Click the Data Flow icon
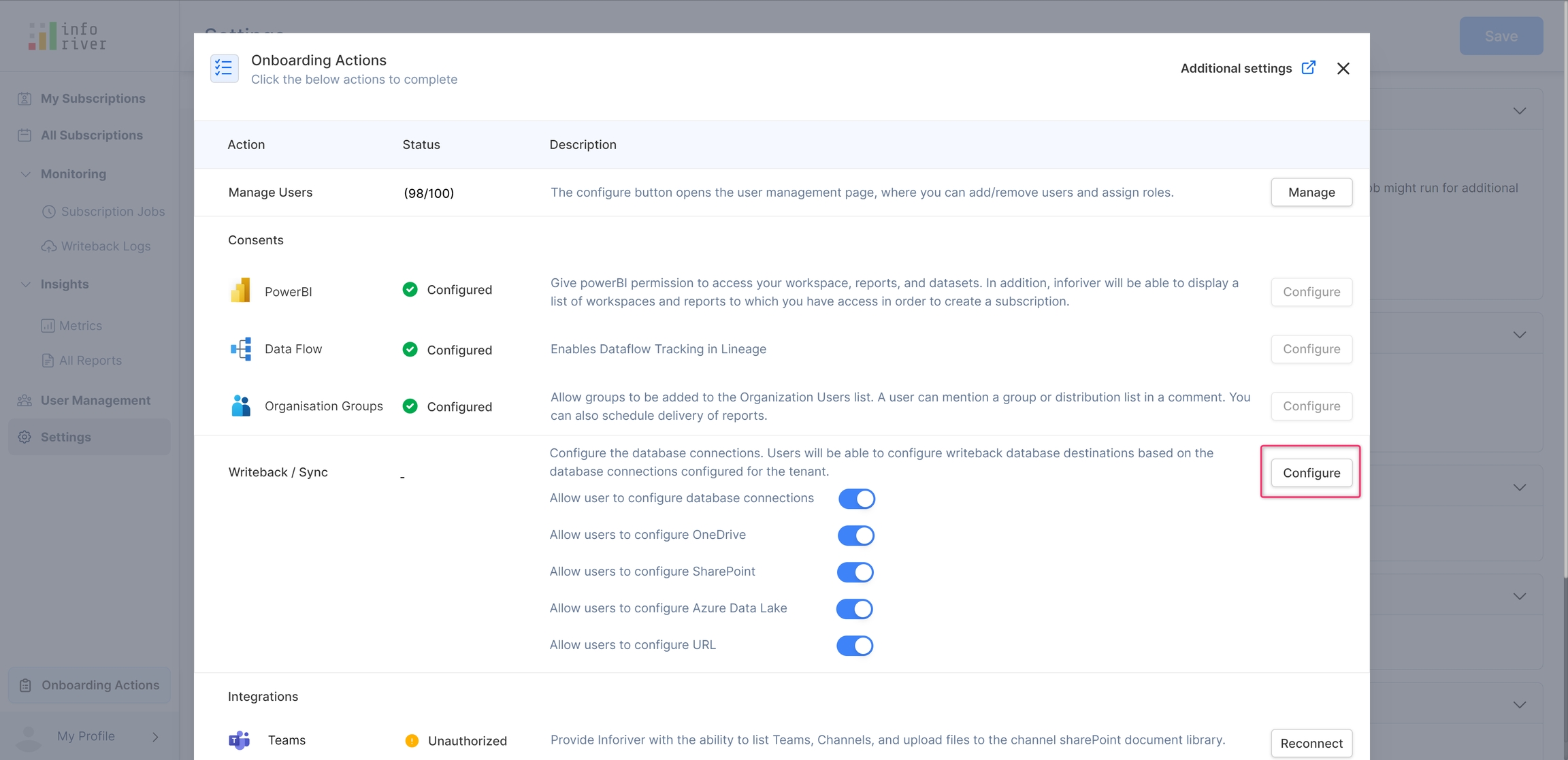The height and width of the screenshot is (760, 1568). point(241,349)
